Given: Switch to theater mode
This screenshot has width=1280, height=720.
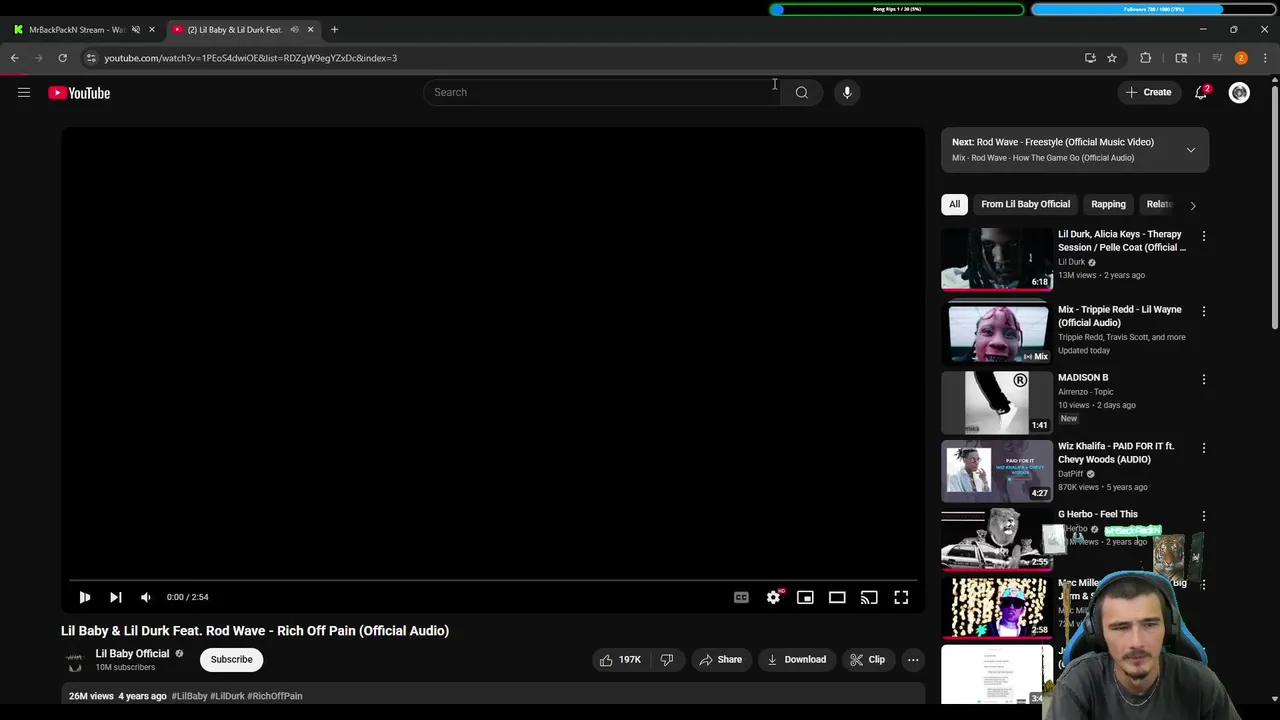Looking at the screenshot, I should pos(837,597).
